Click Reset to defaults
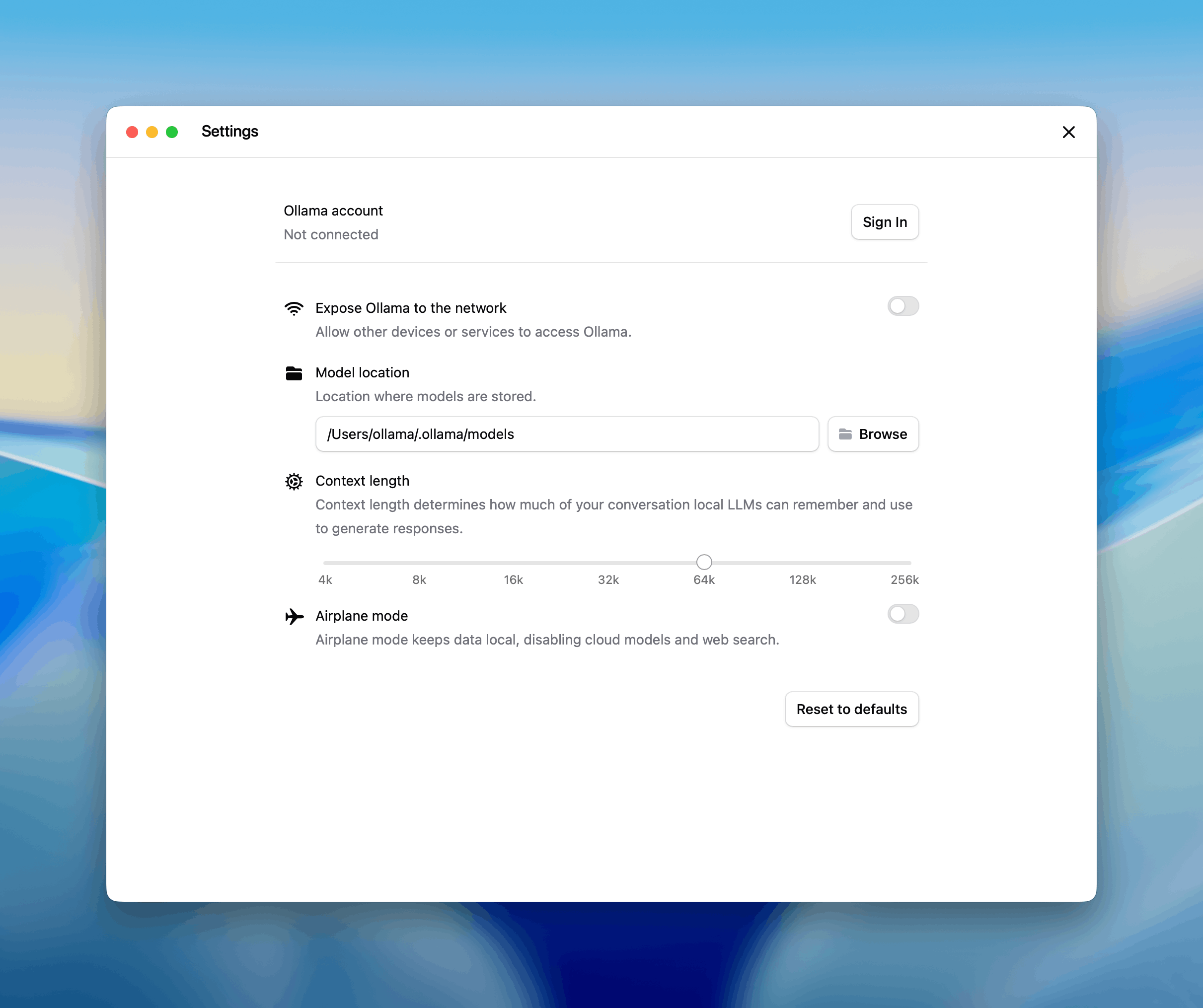Image resolution: width=1203 pixels, height=1008 pixels. [851, 709]
